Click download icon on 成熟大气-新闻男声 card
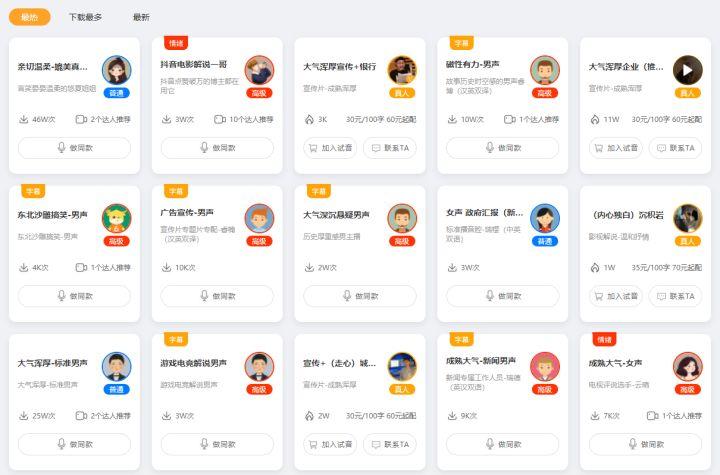This screenshot has height=475, width=720. click(452, 416)
